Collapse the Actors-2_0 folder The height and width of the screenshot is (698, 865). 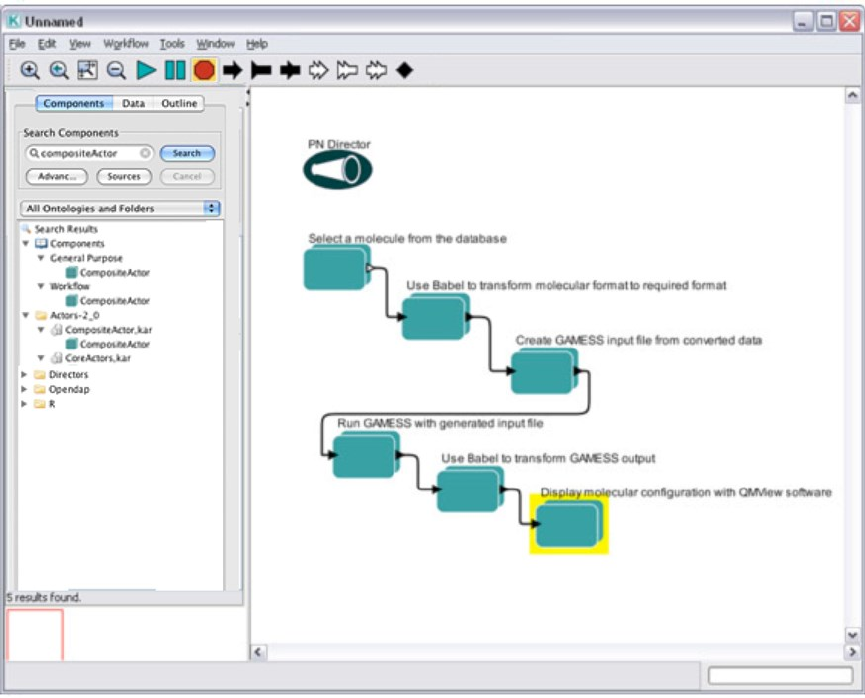(26, 315)
